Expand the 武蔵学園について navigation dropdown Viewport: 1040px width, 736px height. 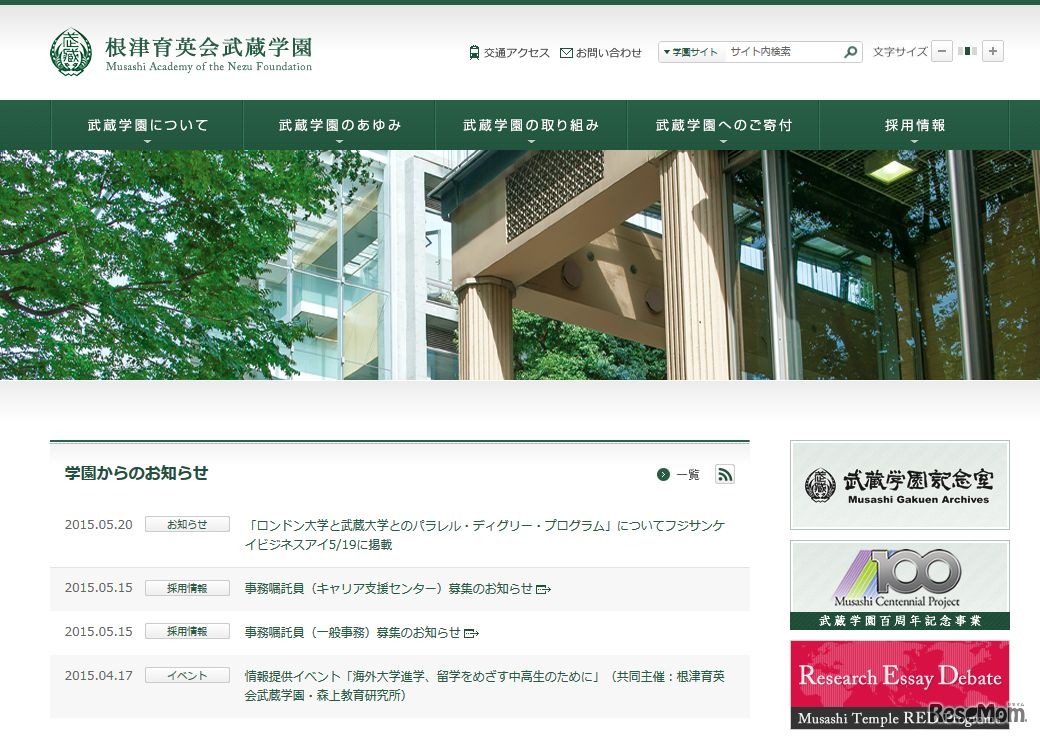click(x=146, y=124)
